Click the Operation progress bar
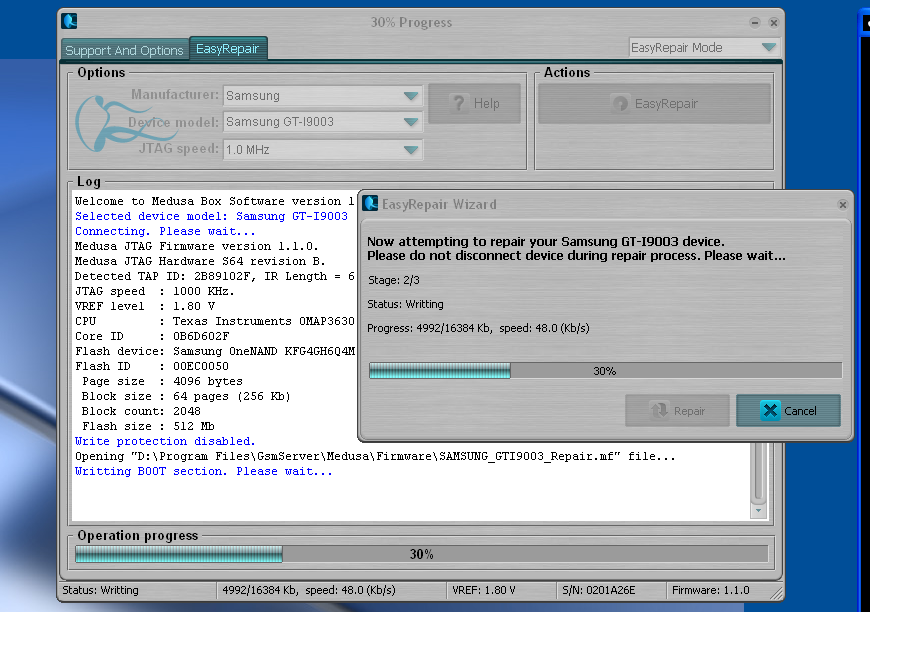Screen dimensions: 921x657 click(x=421, y=554)
